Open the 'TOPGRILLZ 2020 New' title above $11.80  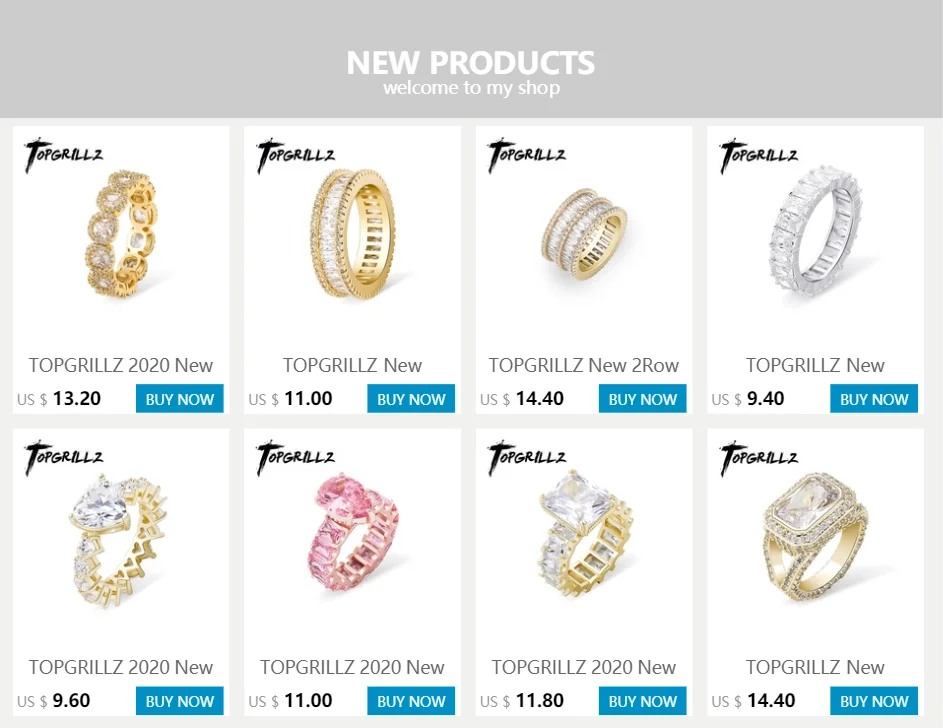tap(583, 667)
